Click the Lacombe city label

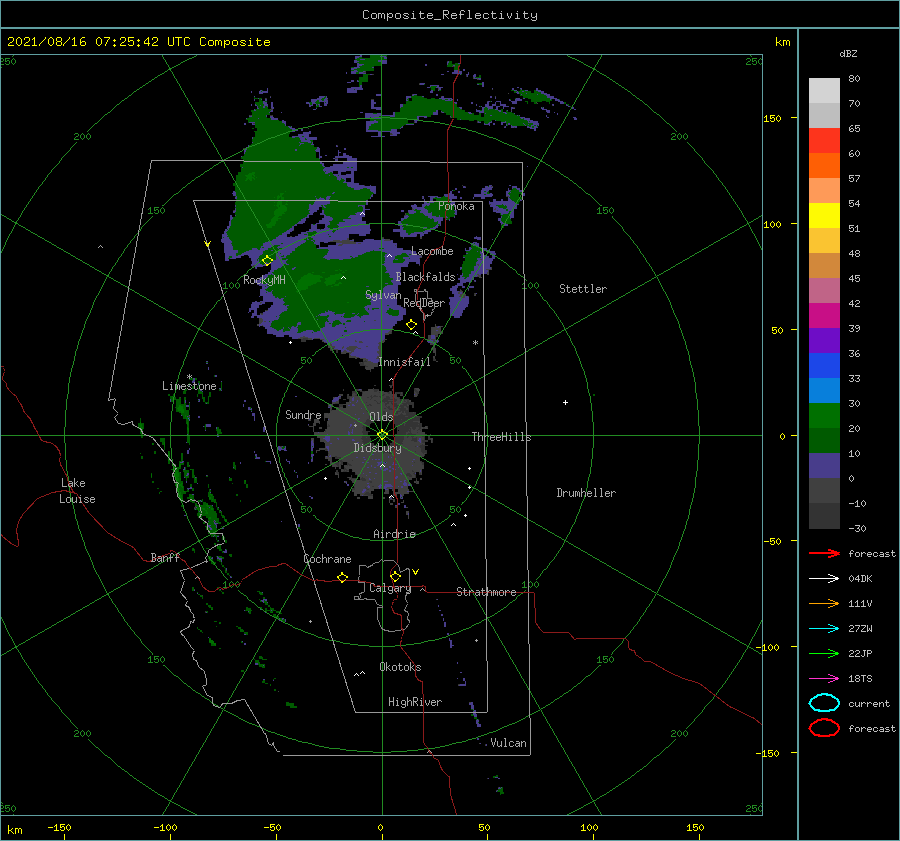pyautogui.click(x=432, y=251)
